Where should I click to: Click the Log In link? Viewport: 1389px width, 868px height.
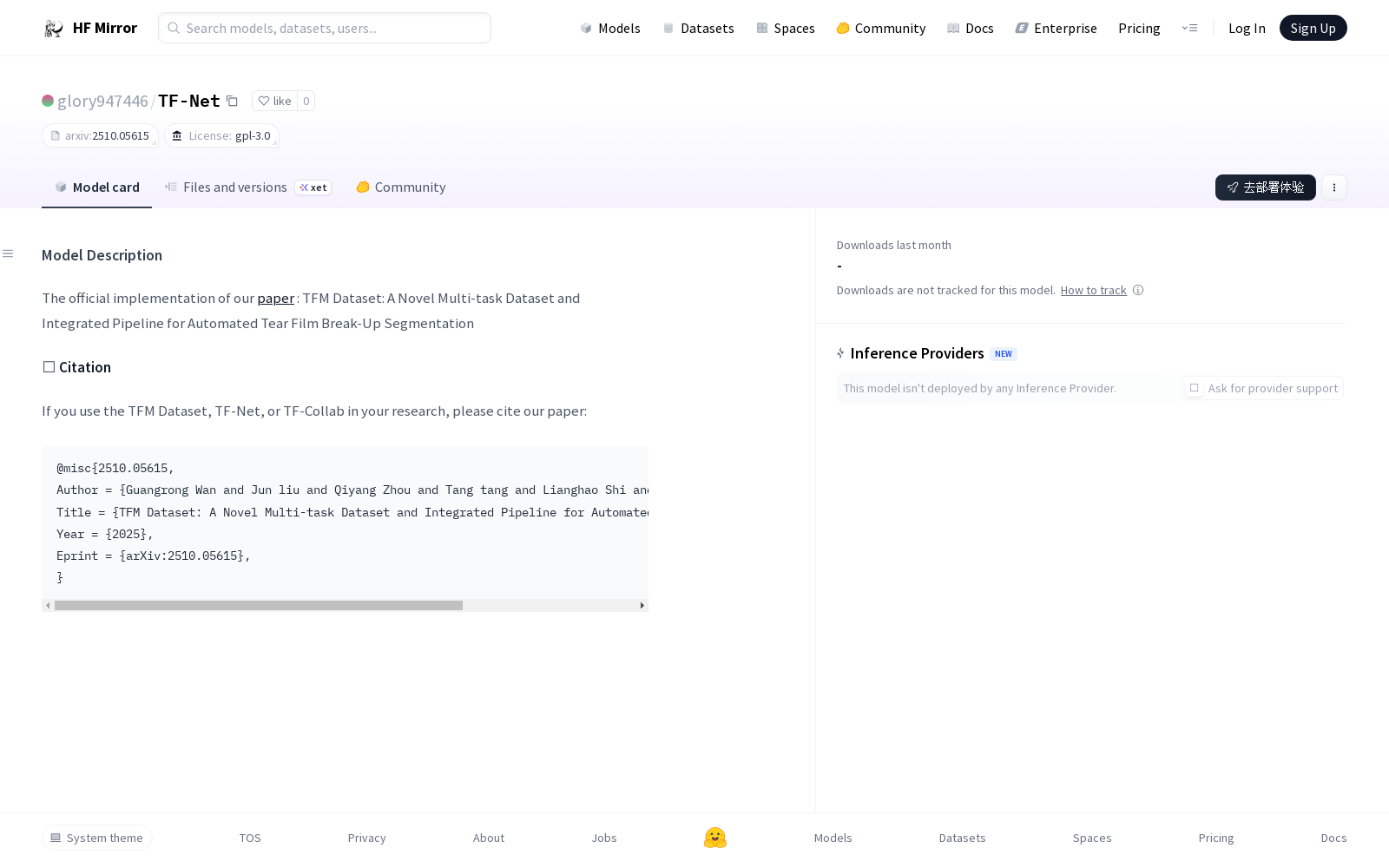(x=1247, y=28)
